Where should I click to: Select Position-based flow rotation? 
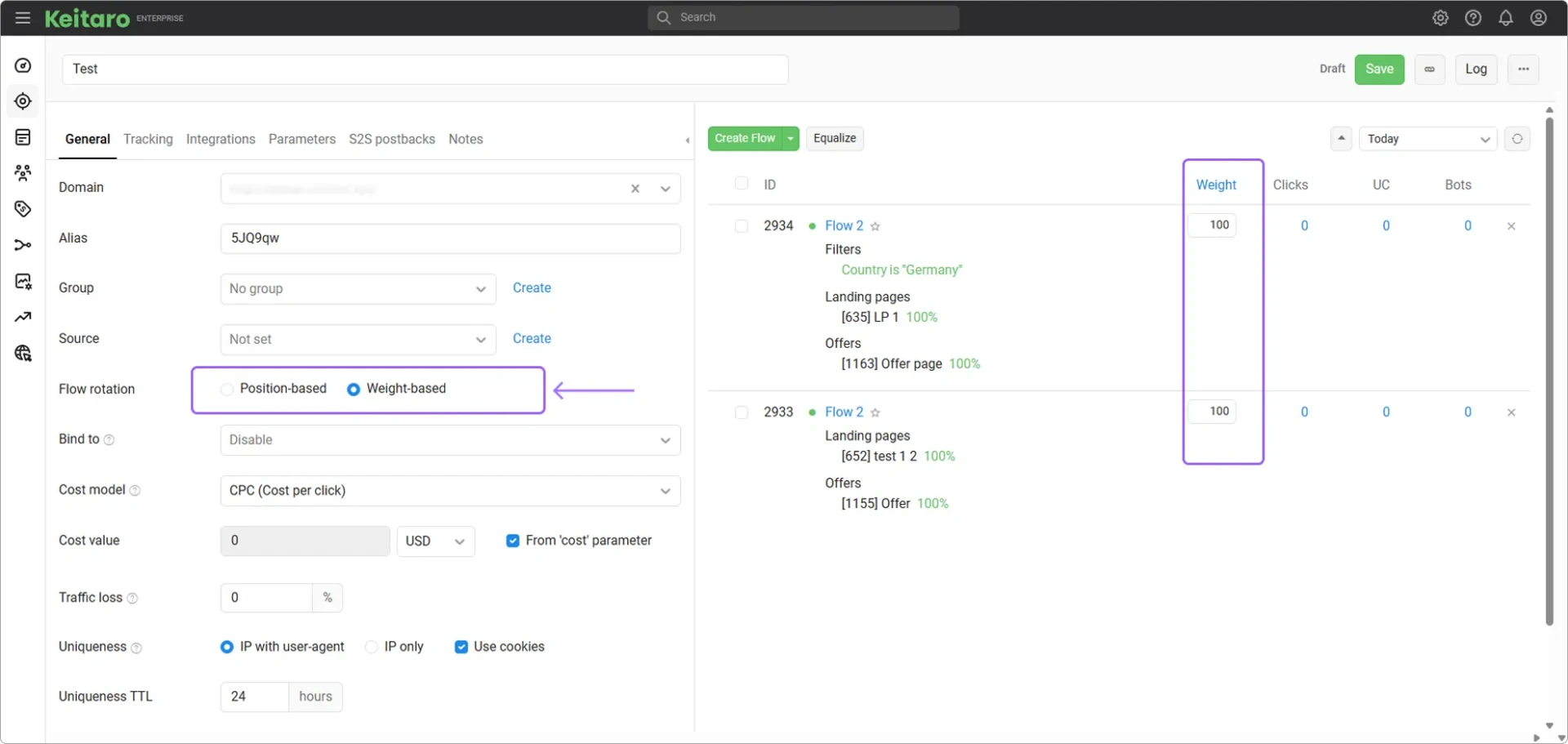click(x=274, y=389)
